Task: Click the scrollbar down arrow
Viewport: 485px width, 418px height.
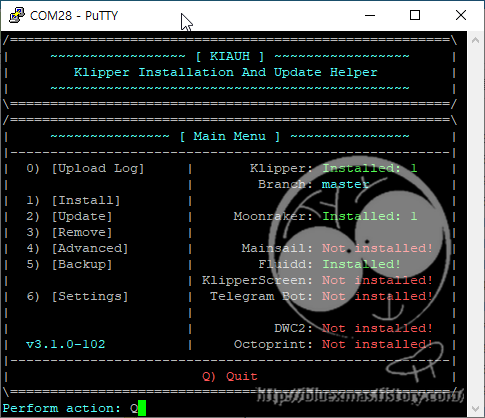Action: tap(475, 408)
